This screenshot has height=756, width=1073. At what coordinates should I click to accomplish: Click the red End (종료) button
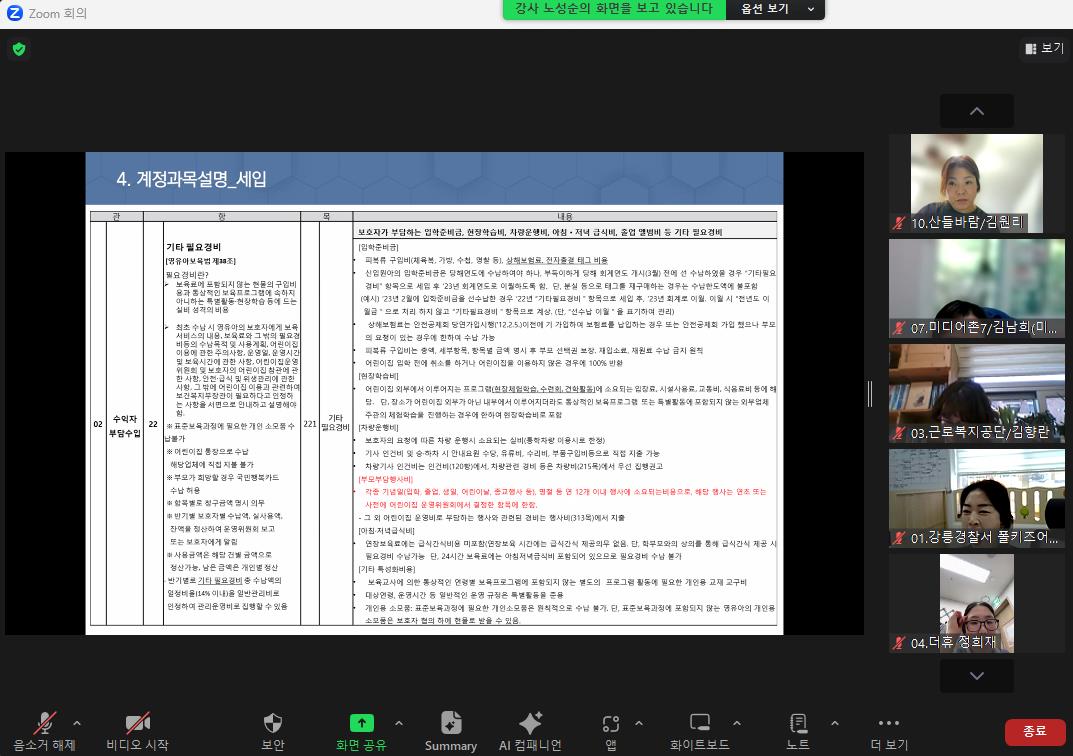(x=1034, y=731)
